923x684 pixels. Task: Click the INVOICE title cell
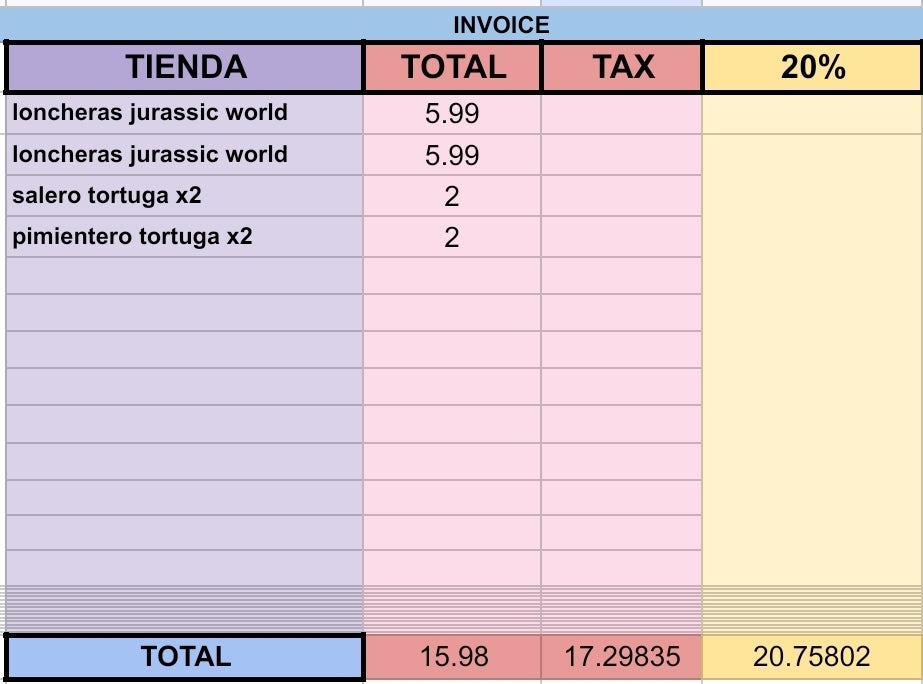[x=500, y=25]
